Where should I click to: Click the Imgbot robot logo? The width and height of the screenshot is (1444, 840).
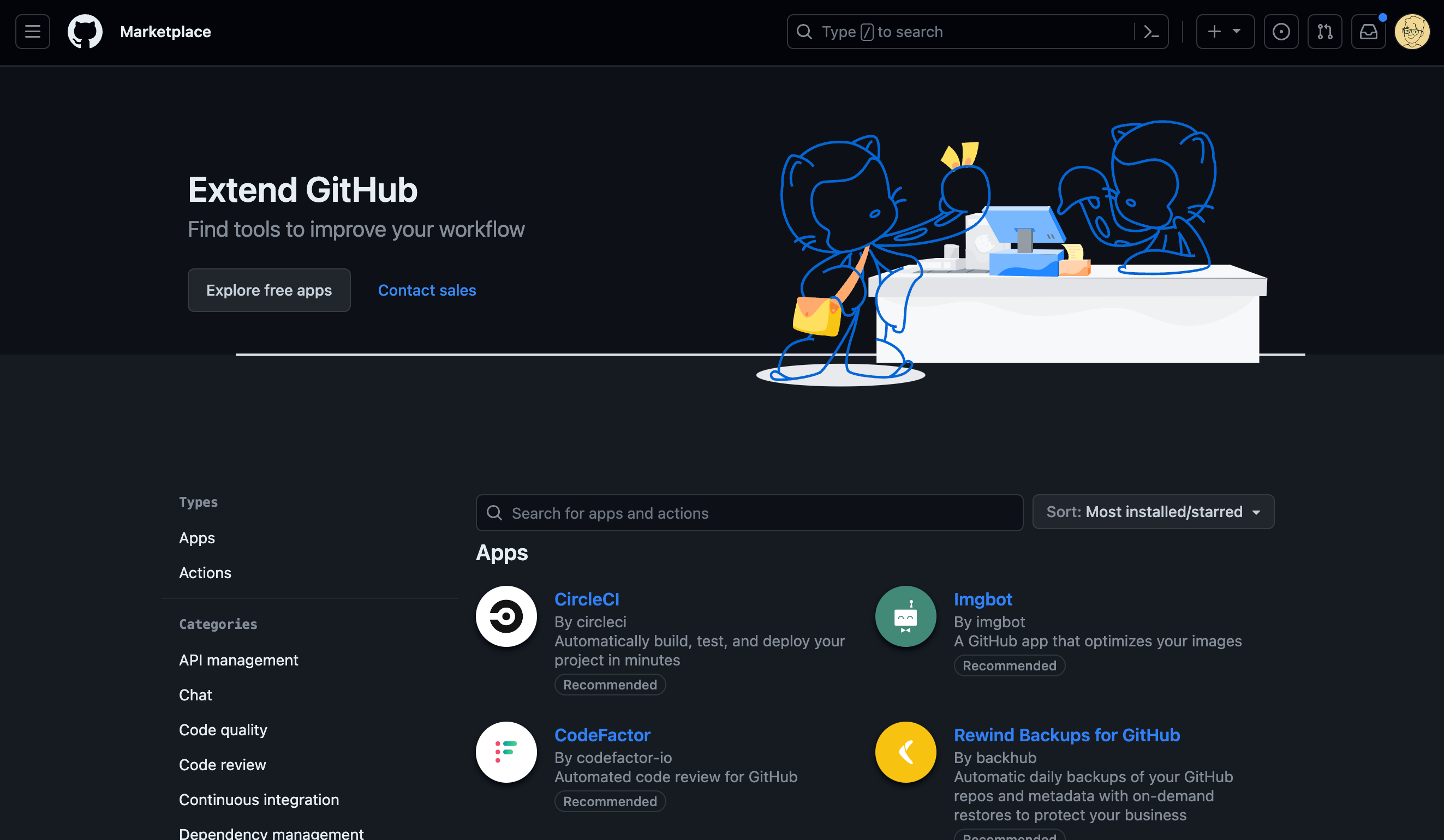pyautogui.click(x=905, y=616)
